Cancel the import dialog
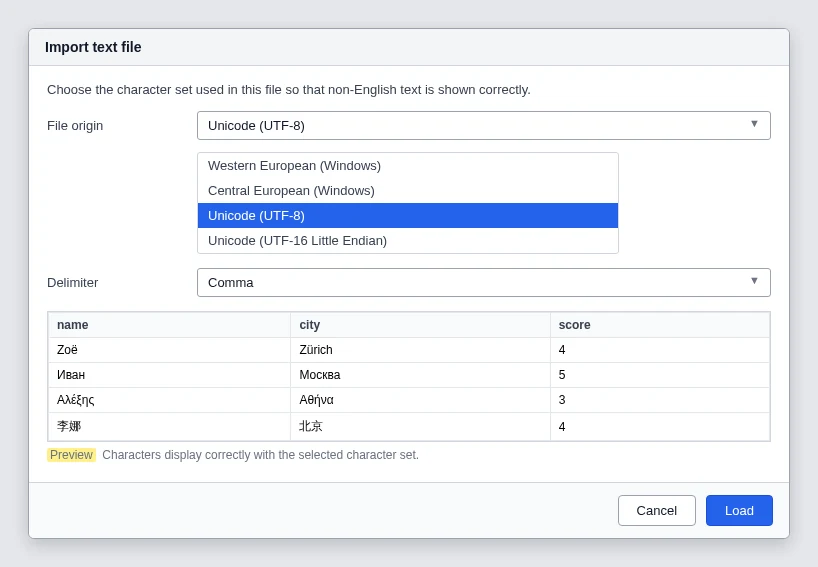The width and height of the screenshot is (818, 567). (656, 510)
